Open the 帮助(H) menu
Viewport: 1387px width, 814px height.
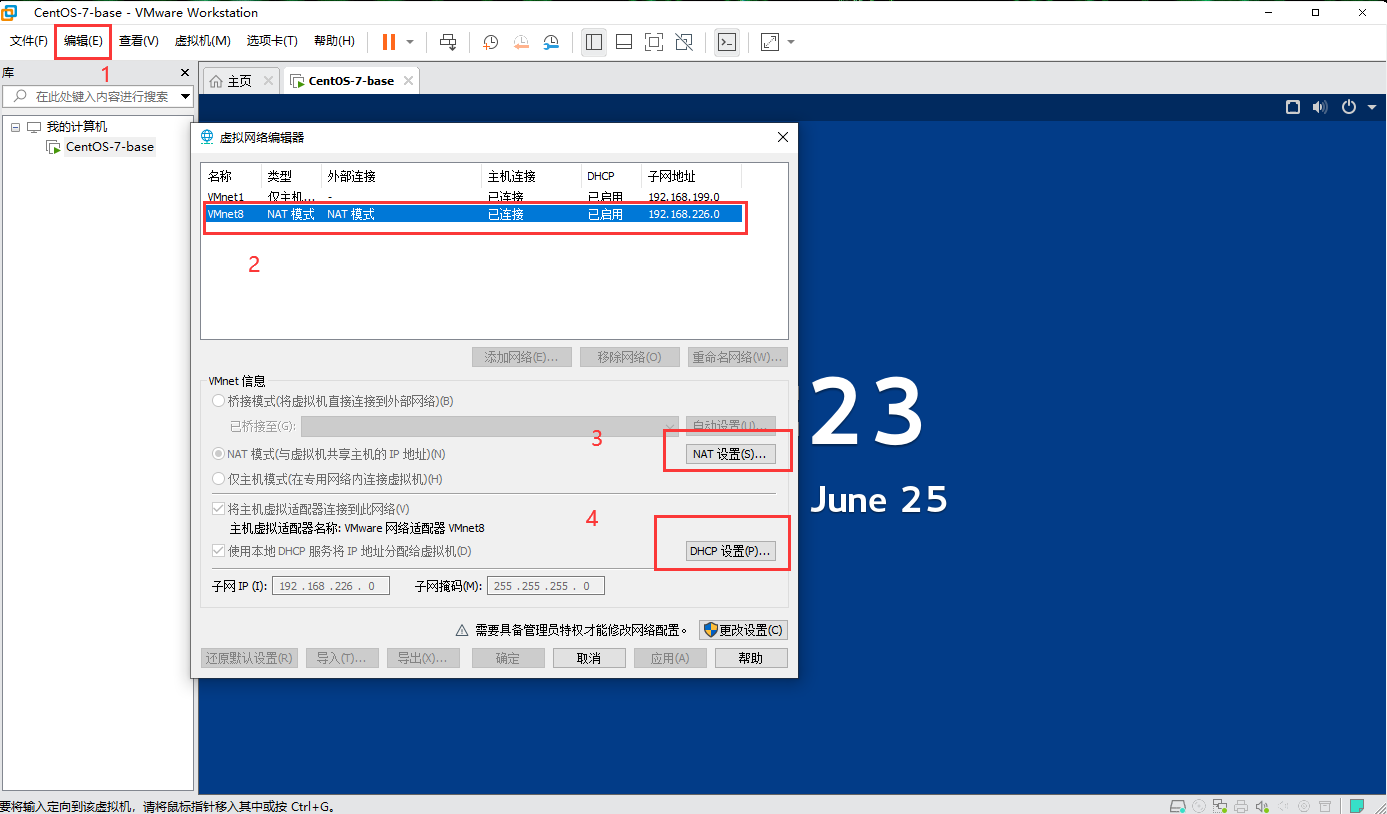coord(334,41)
